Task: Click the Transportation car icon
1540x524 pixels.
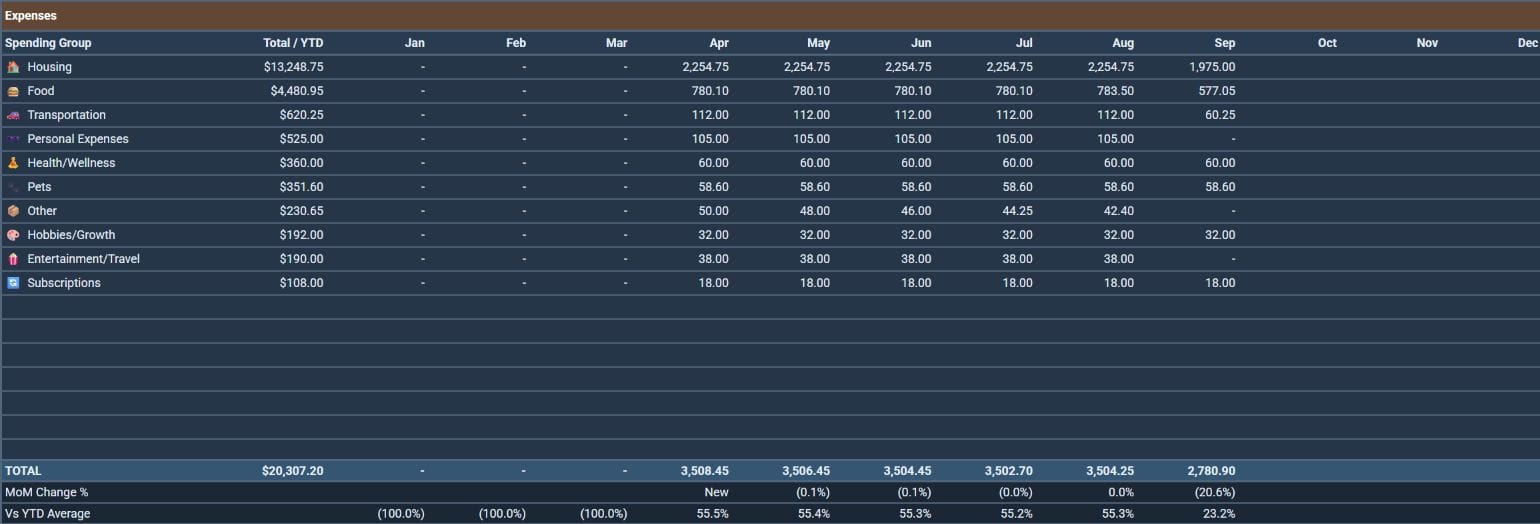Action: (x=13, y=115)
